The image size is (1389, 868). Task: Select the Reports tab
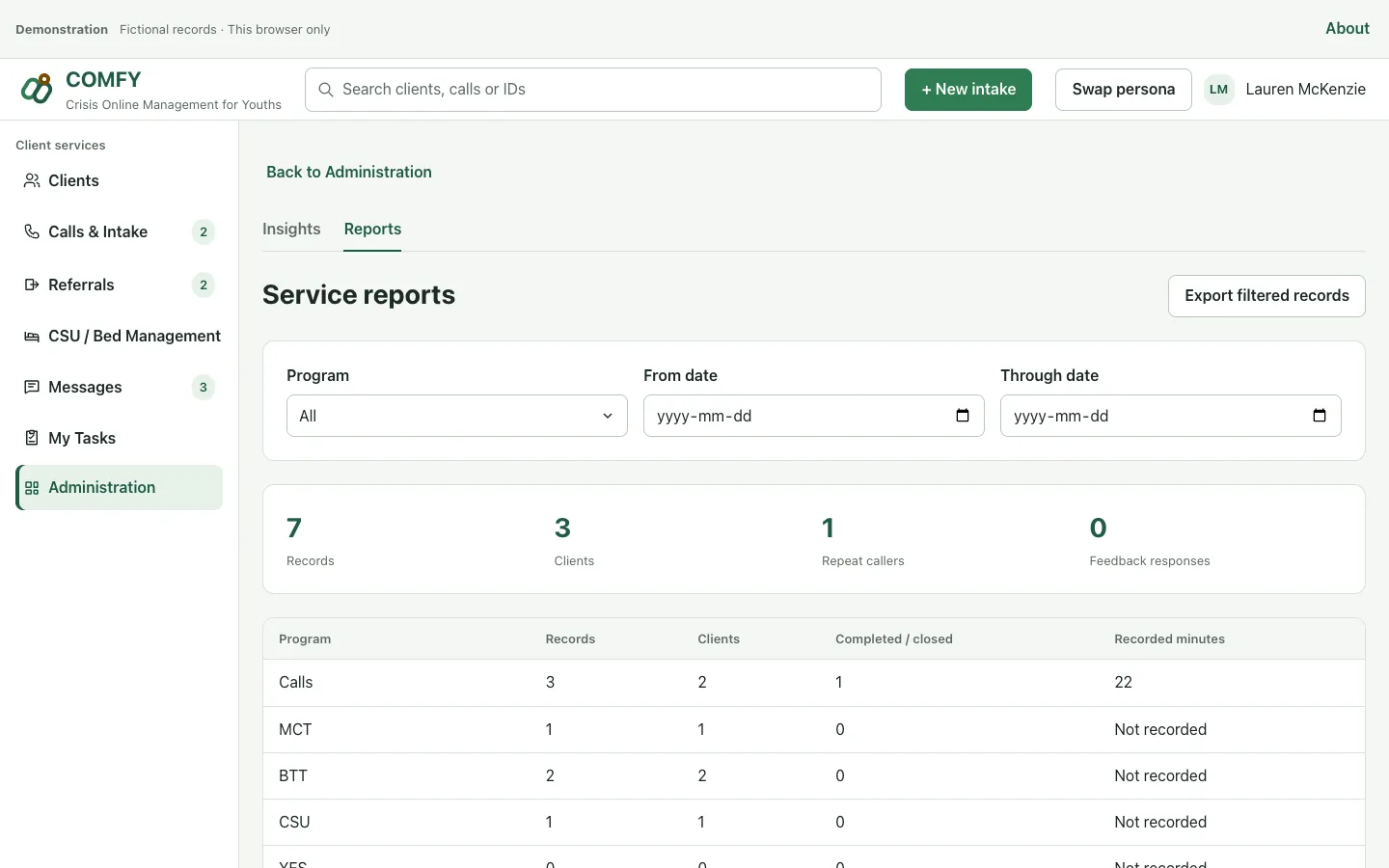tap(372, 230)
